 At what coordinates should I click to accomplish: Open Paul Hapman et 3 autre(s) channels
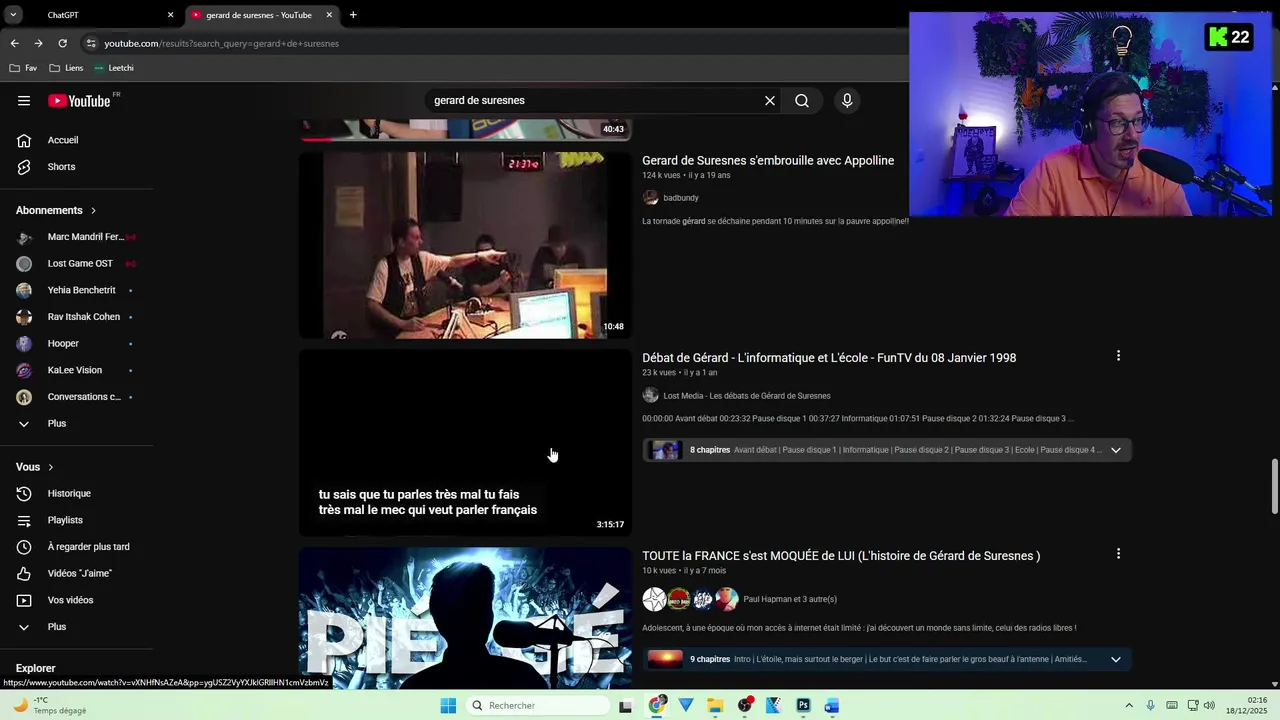(x=790, y=599)
